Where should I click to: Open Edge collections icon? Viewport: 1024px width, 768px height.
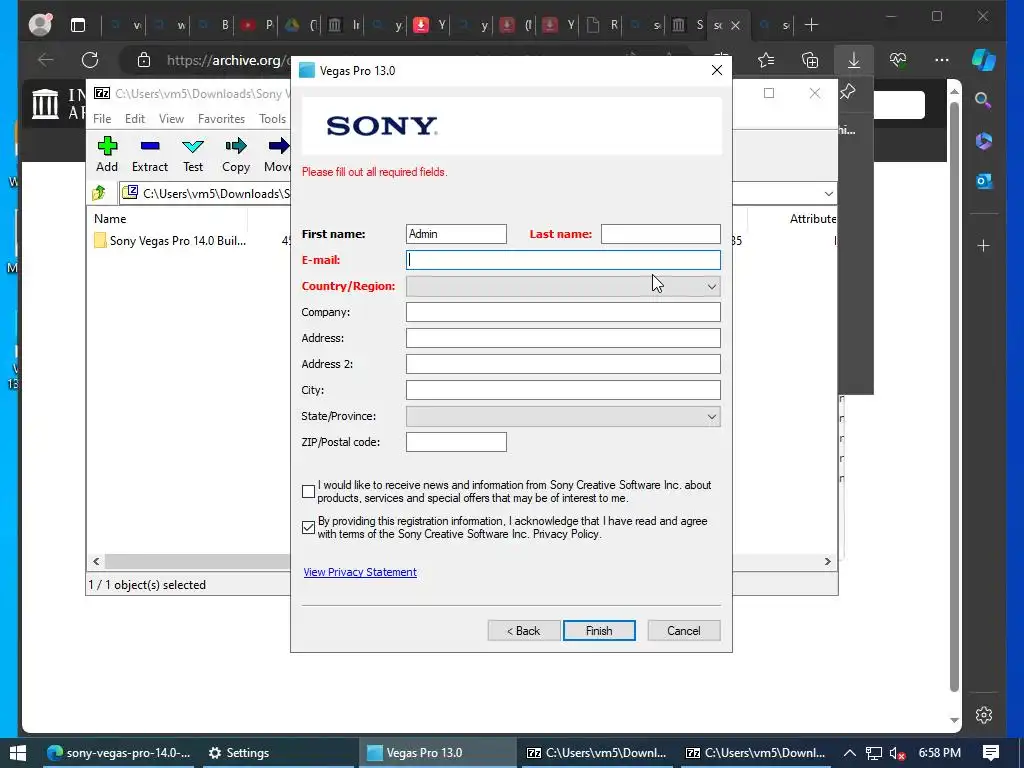pos(810,60)
